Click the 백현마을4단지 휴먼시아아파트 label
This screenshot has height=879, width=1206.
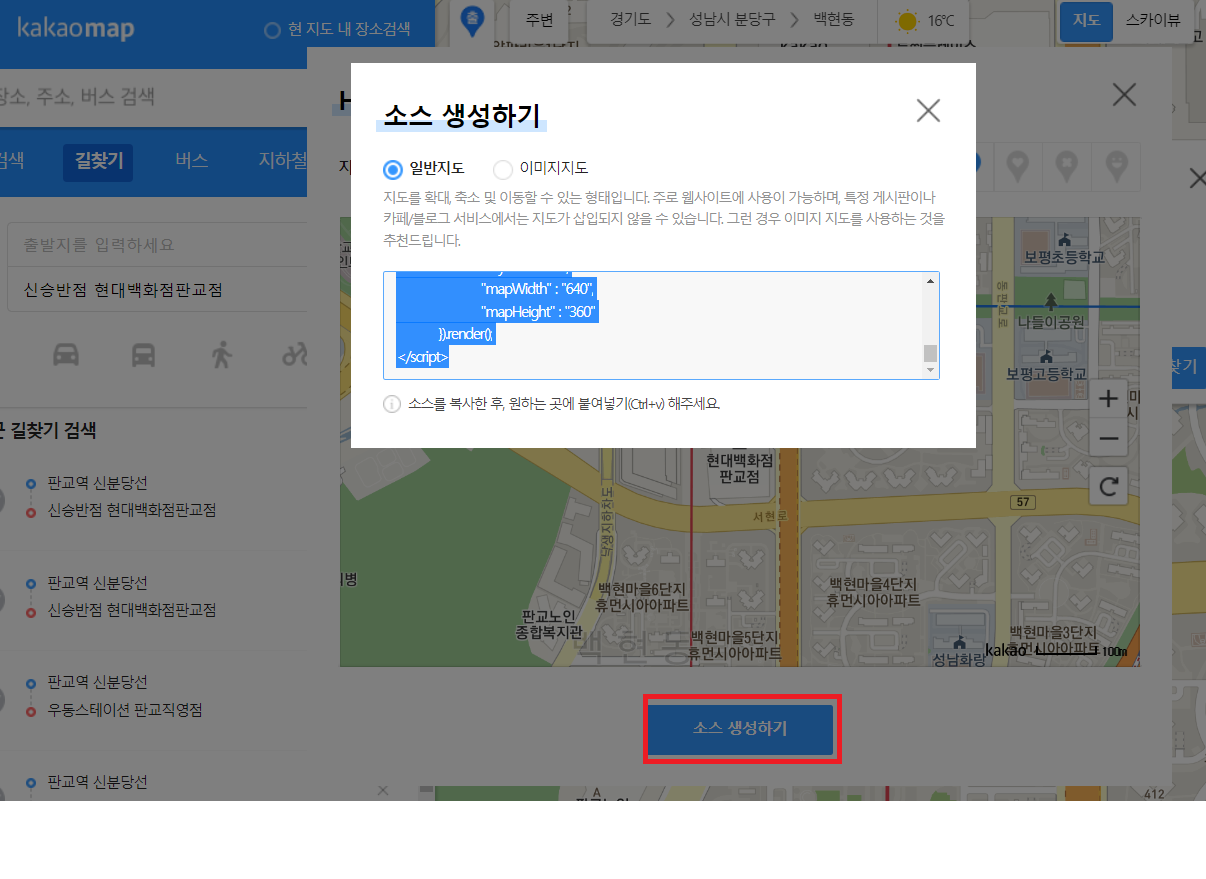point(872,592)
